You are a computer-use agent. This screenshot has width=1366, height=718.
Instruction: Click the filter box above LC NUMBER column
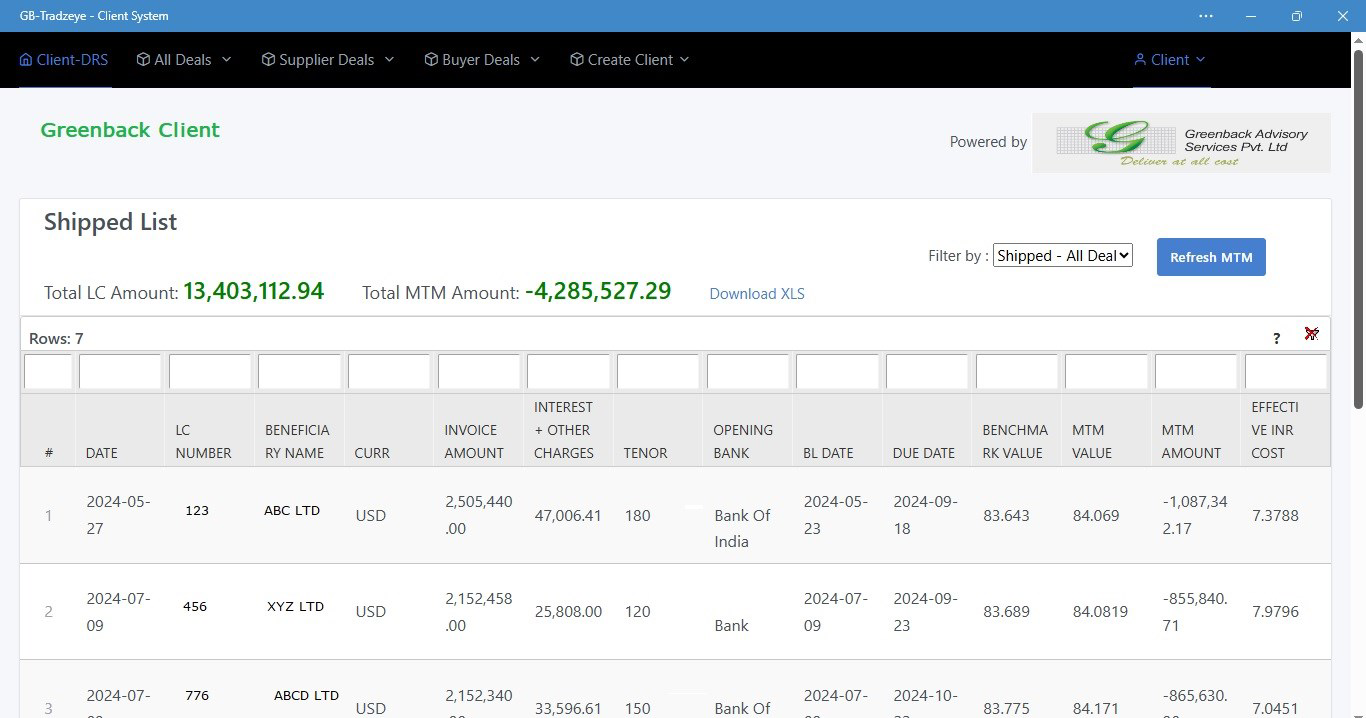point(210,371)
